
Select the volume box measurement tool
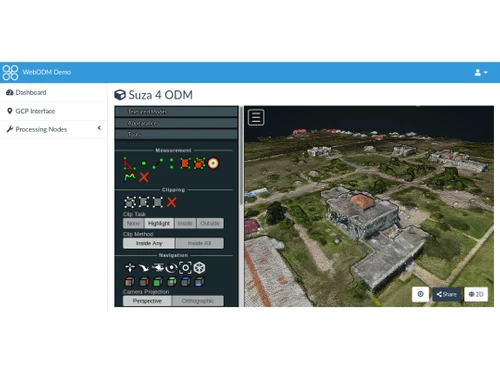coord(199,163)
